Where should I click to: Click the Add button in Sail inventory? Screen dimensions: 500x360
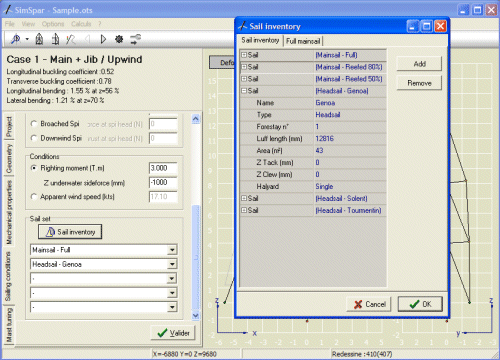coord(419,64)
